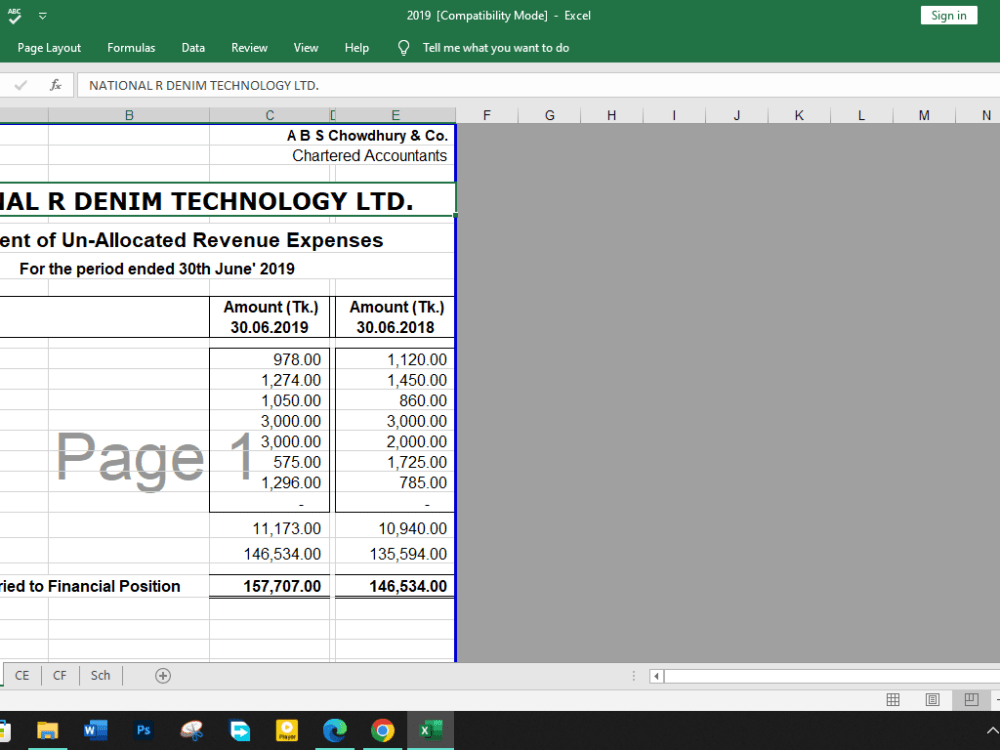Click the Tell me lightbulb icon
The width and height of the screenshot is (1000, 750).
coord(403,48)
